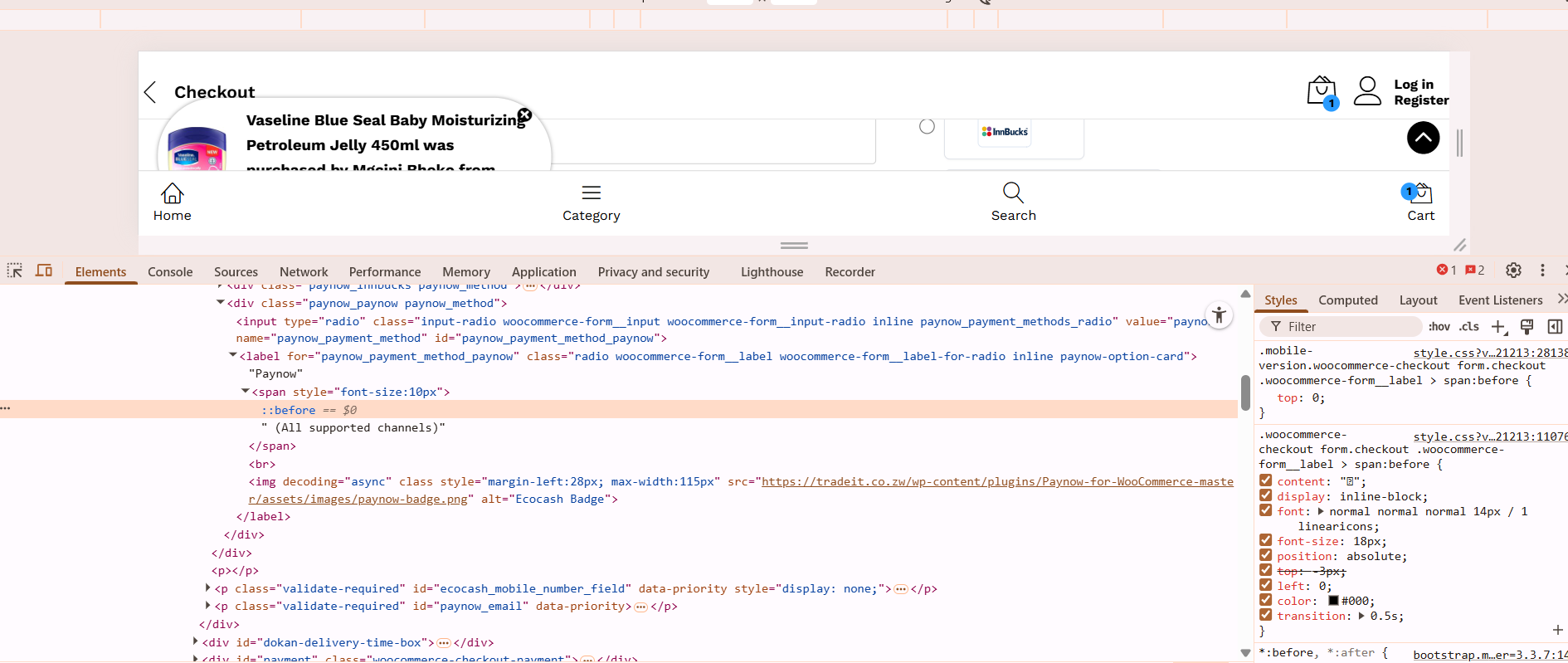Switch to the Console tab

click(170, 272)
